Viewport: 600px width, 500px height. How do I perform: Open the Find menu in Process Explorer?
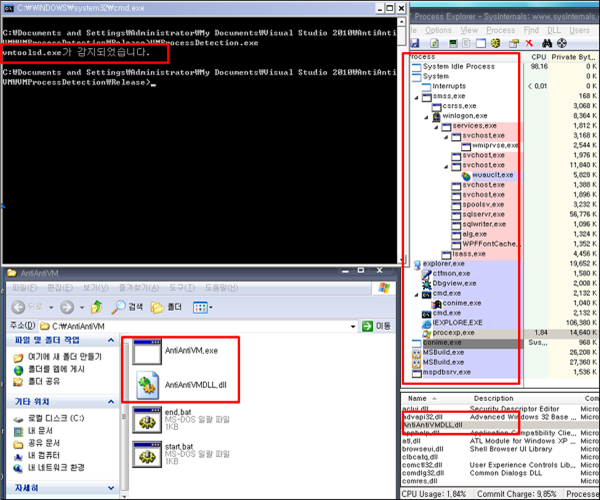click(531, 30)
